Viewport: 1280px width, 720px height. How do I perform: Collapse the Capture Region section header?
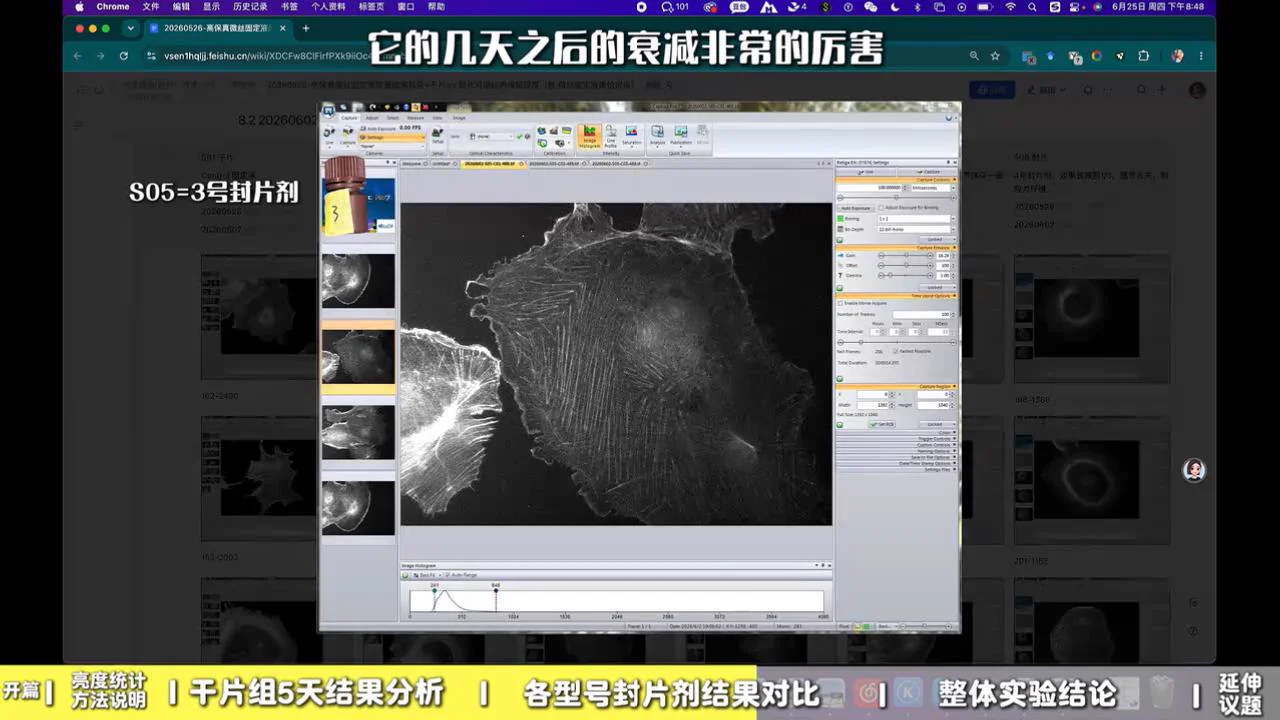[x=896, y=387]
